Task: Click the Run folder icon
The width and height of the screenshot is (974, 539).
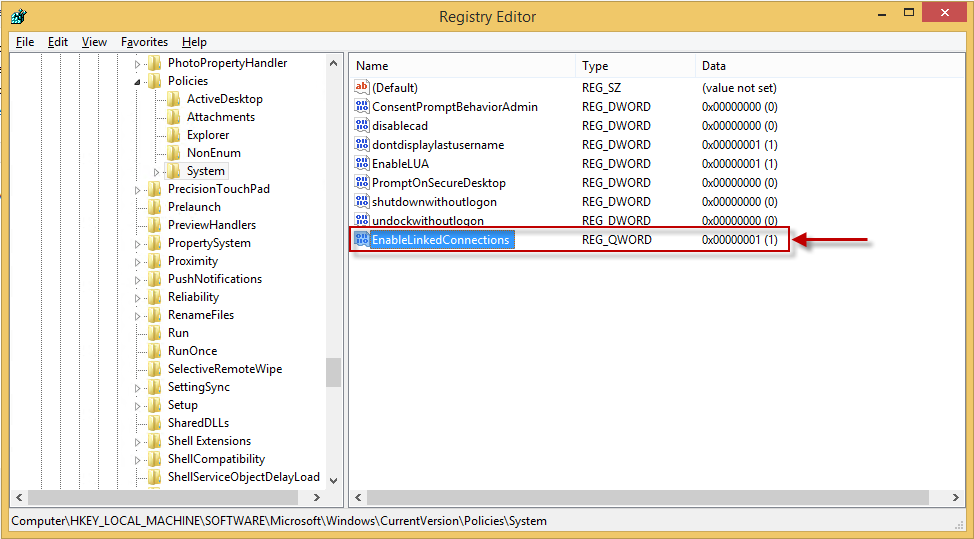Action: tap(154, 333)
